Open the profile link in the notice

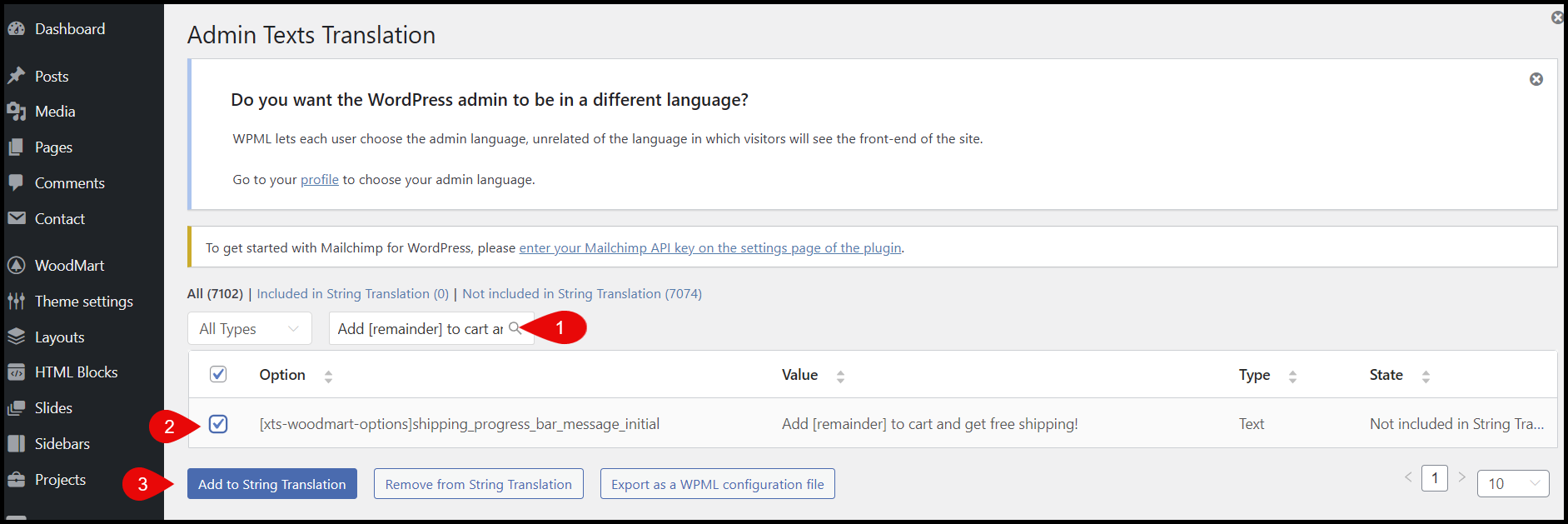click(x=319, y=180)
